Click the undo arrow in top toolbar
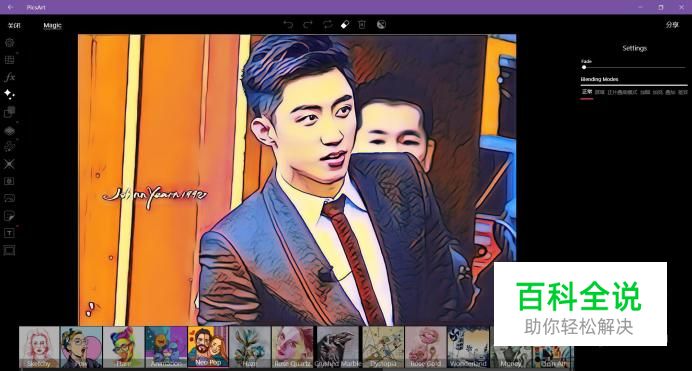 coord(288,25)
